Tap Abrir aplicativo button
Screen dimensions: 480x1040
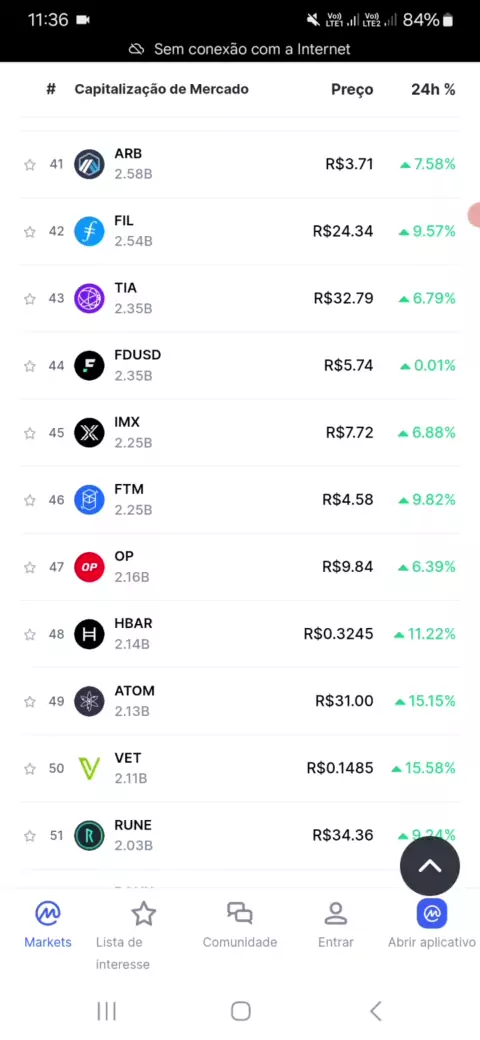432,925
